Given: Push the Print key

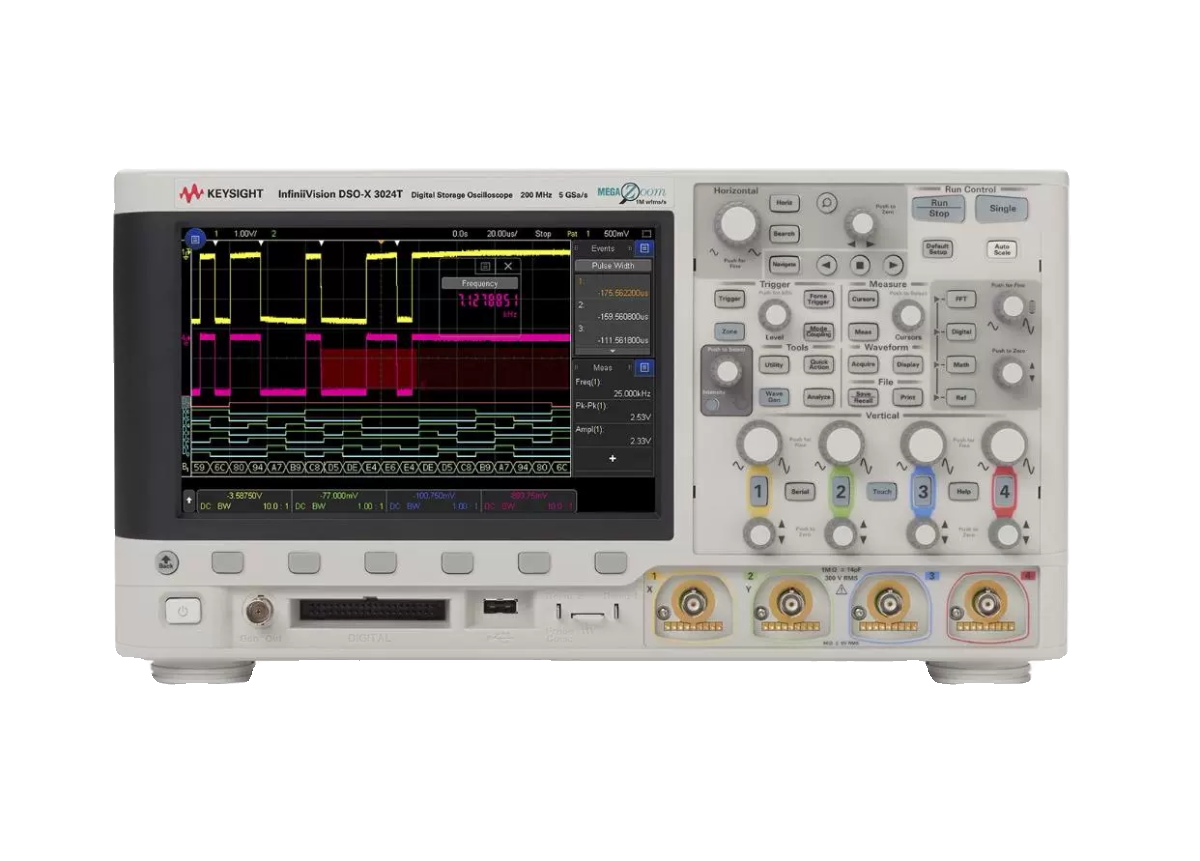Looking at the screenshot, I should [x=908, y=397].
